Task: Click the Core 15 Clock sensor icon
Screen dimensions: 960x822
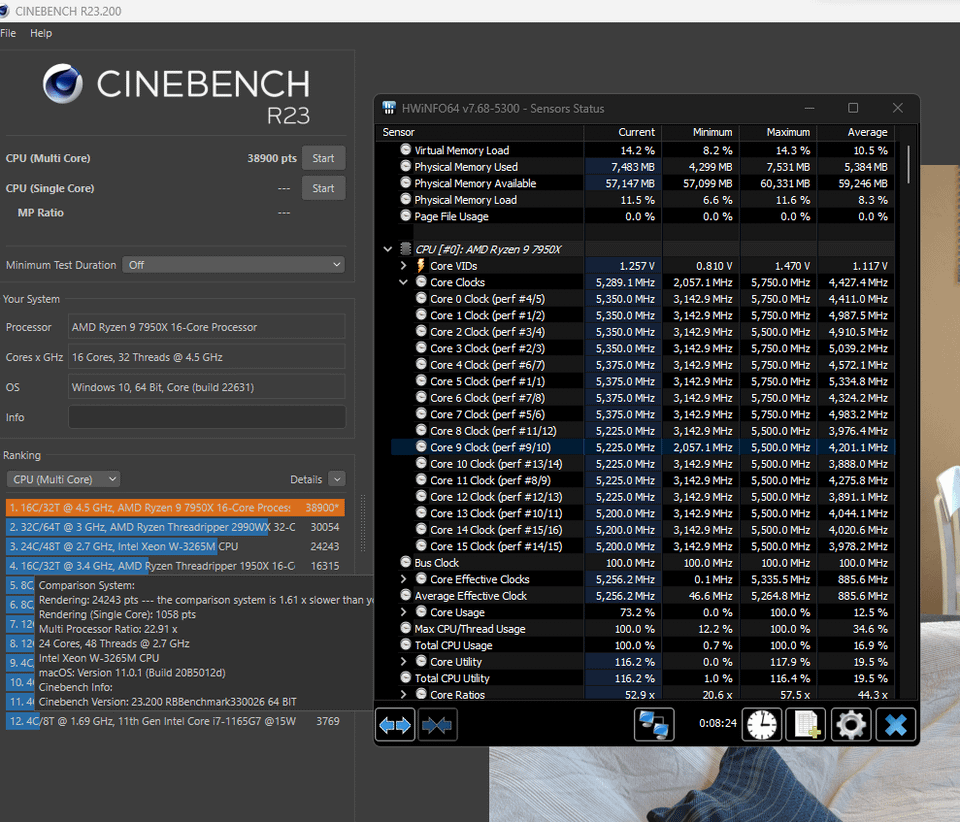Action: point(421,545)
